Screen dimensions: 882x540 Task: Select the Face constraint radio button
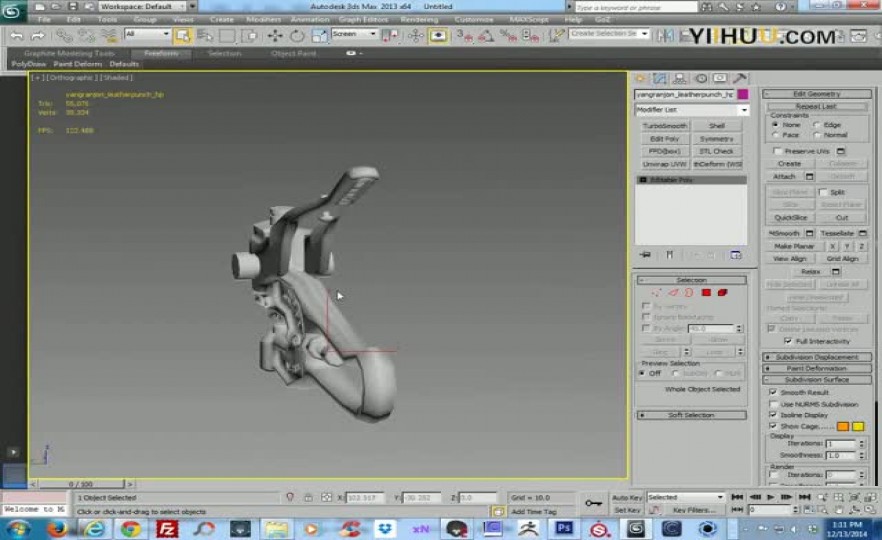(x=775, y=135)
